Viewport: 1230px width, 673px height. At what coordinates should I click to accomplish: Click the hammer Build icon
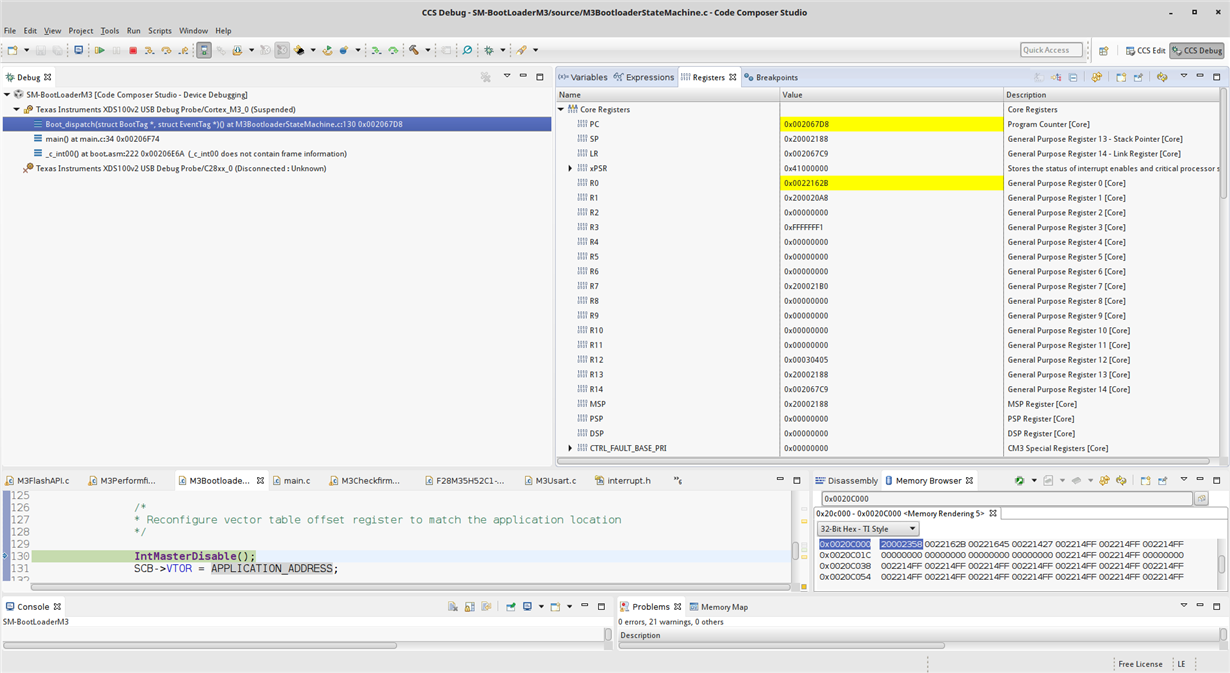click(x=414, y=50)
